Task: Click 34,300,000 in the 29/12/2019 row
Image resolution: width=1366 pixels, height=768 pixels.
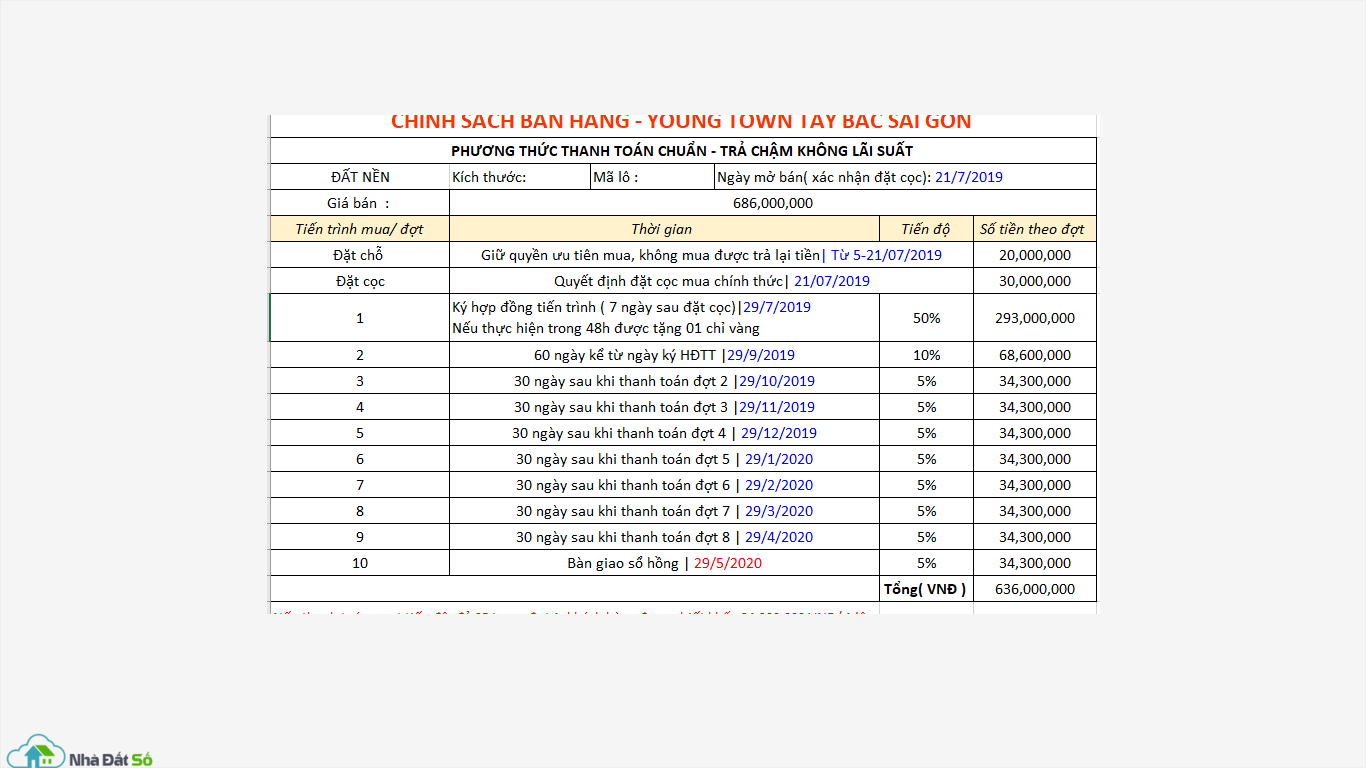Action: (1035, 433)
